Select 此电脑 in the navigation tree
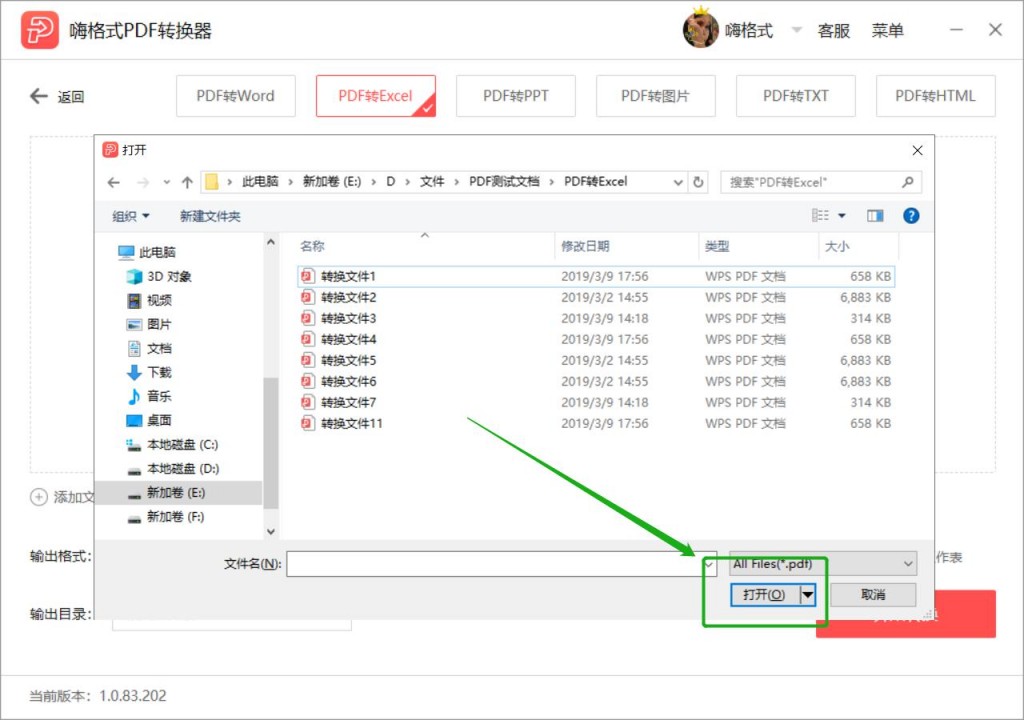1024x720 pixels. (x=147, y=252)
